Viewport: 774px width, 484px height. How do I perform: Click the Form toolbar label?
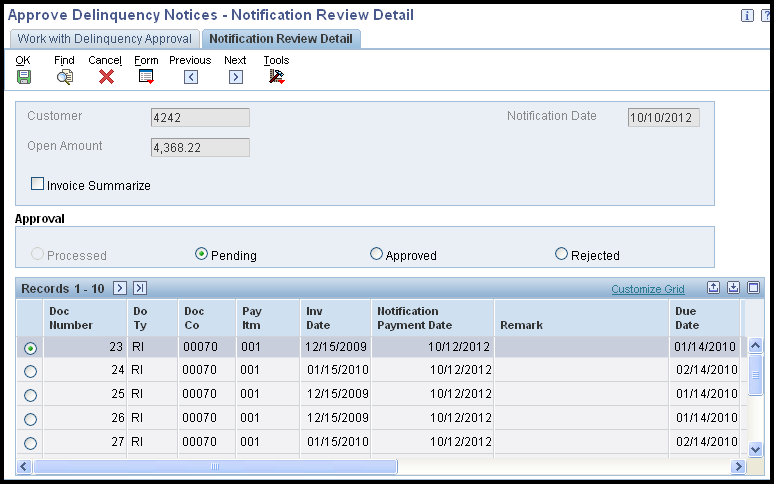(x=146, y=60)
